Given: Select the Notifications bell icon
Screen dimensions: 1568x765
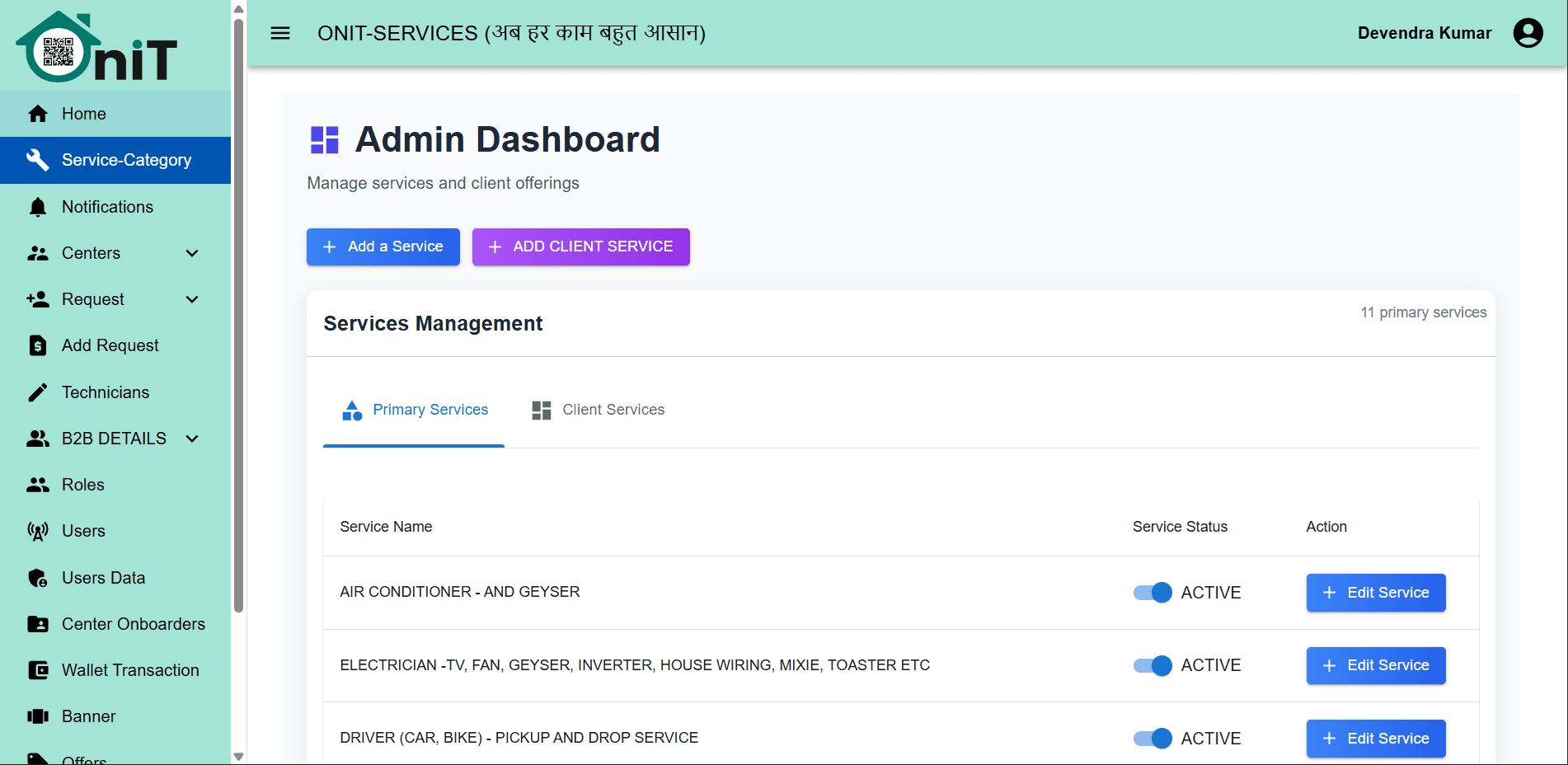Looking at the screenshot, I should pyautogui.click(x=38, y=206).
